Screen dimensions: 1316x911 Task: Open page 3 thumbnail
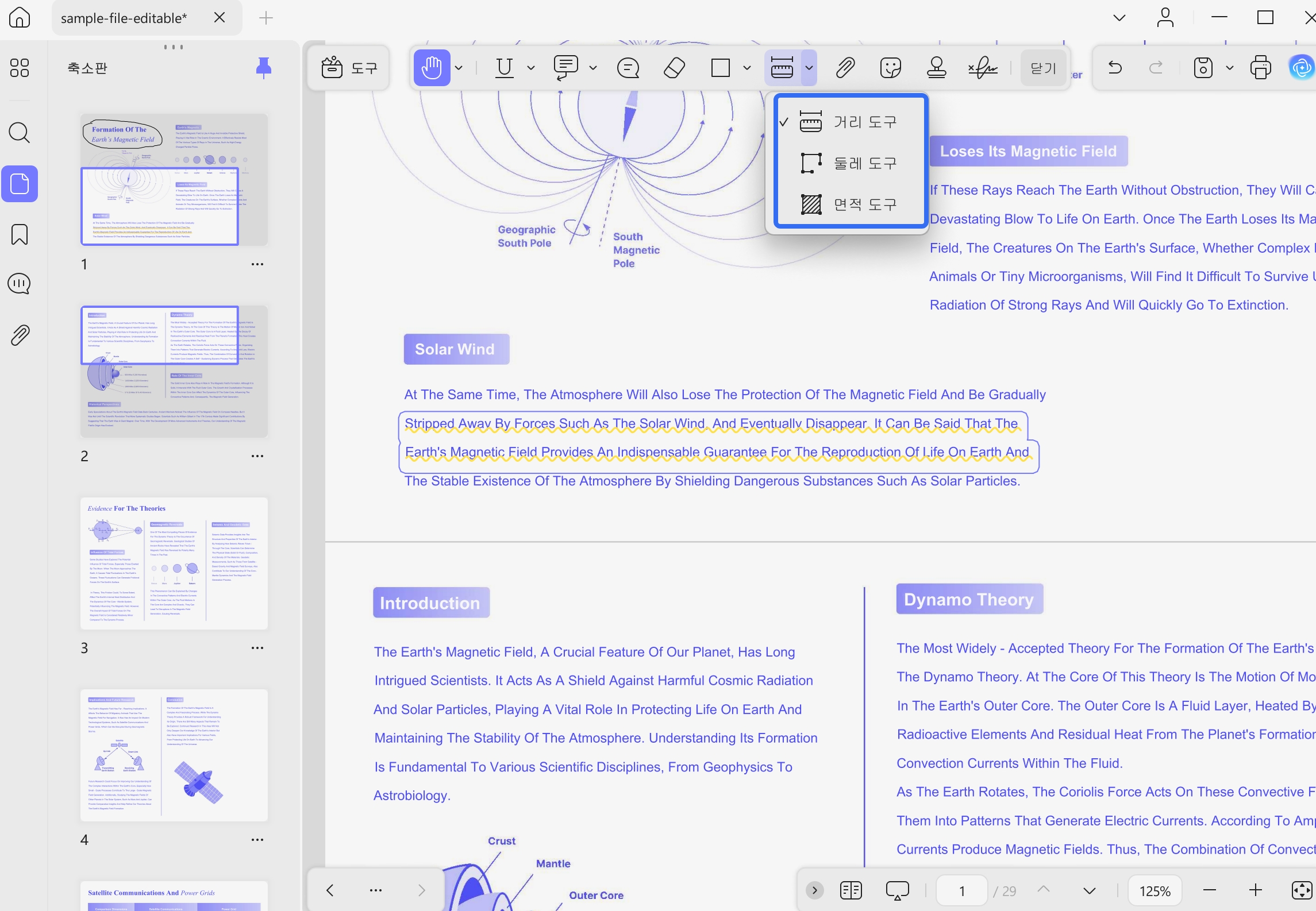(x=174, y=563)
